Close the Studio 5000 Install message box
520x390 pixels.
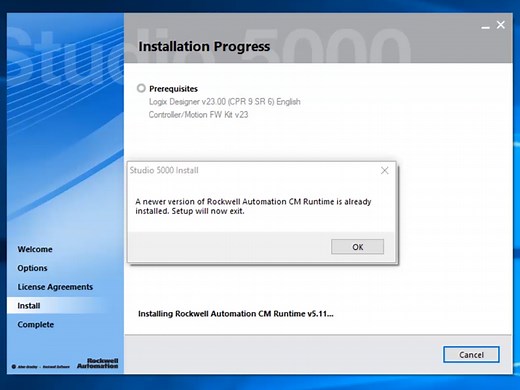[x=384, y=171]
